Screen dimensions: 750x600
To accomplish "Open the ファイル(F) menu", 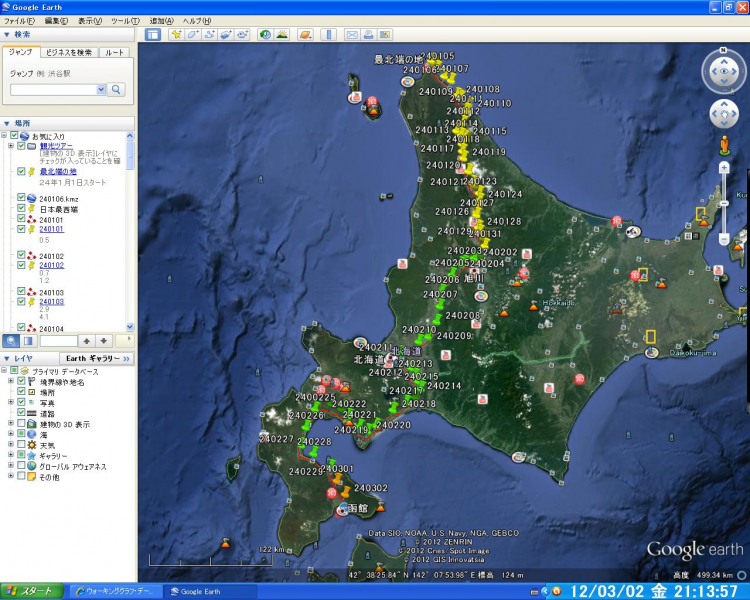I will point(19,21).
